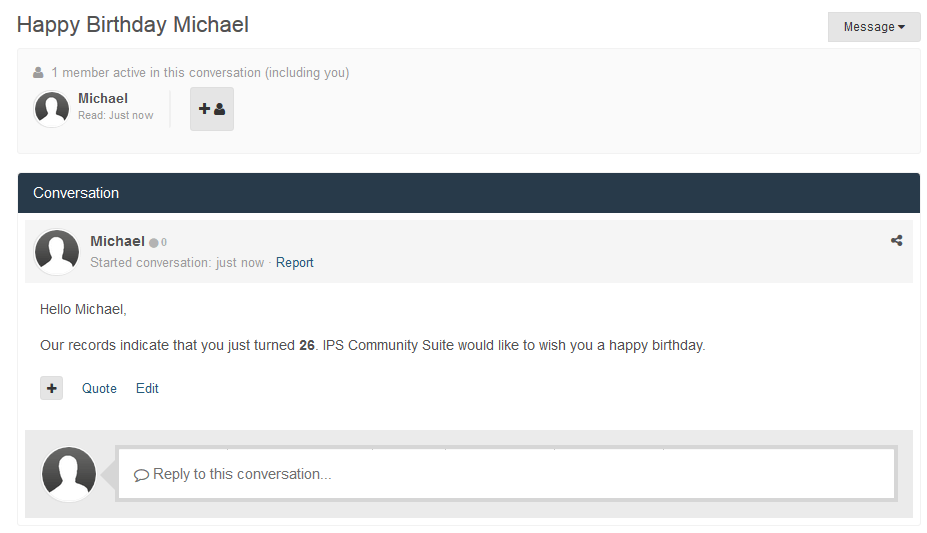Toggle the multiquote plus button
This screenshot has width=927, height=533.
click(x=52, y=388)
